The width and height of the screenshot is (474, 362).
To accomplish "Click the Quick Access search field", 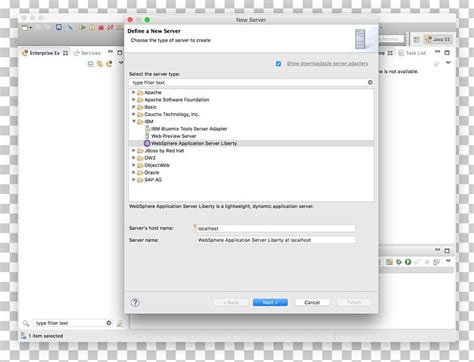I will pos(391,39).
